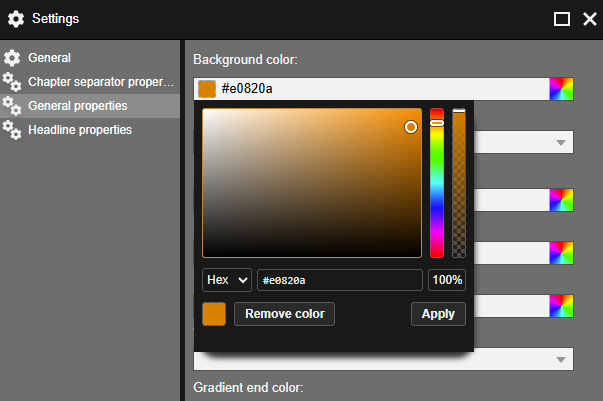The height and width of the screenshot is (401, 603).
Task: Select General properties in the sidebar
Action: pos(90,106)
